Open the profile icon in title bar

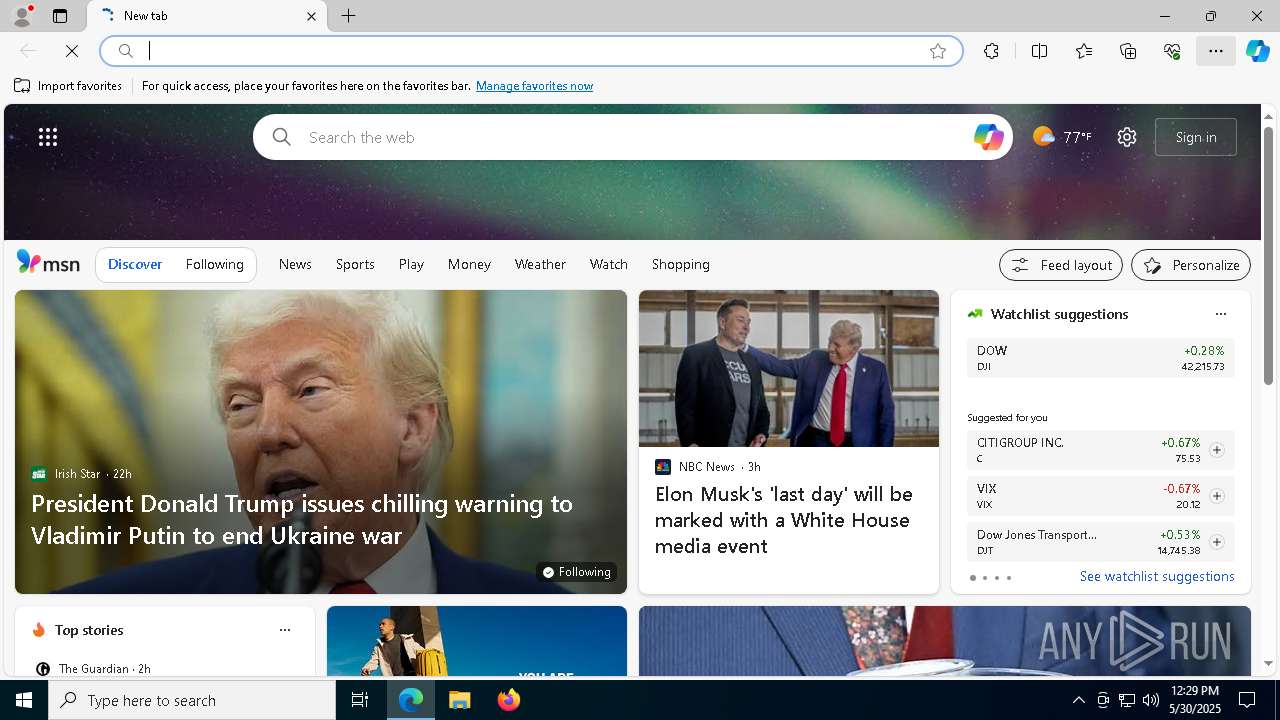(21, 16)
